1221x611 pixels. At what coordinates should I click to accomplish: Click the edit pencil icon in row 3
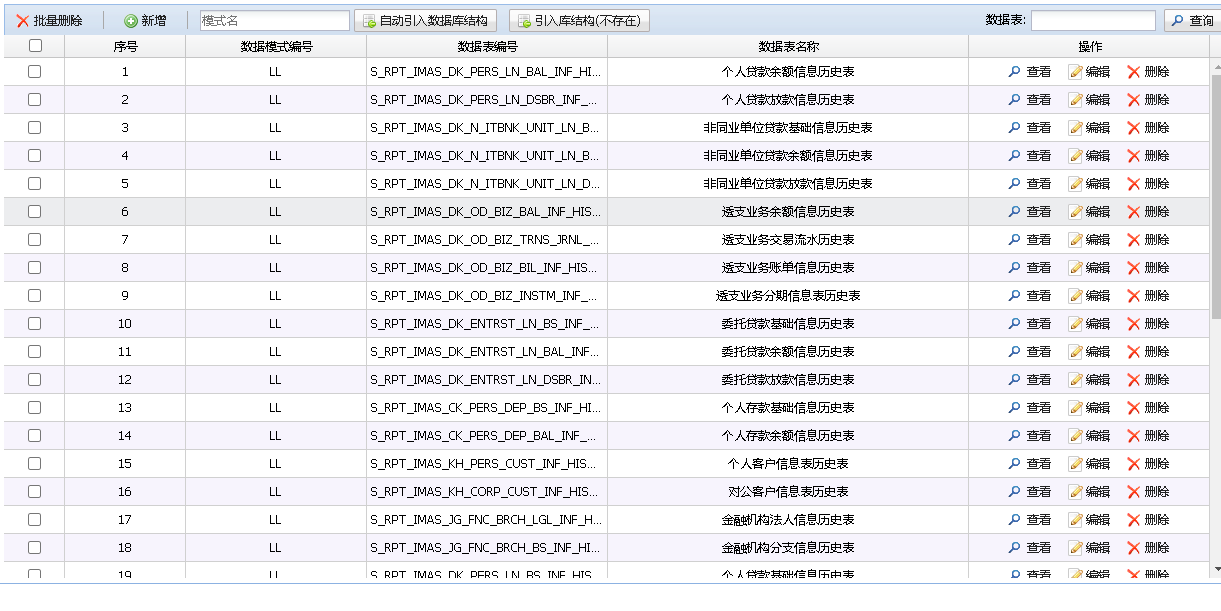coord(1076,128)
